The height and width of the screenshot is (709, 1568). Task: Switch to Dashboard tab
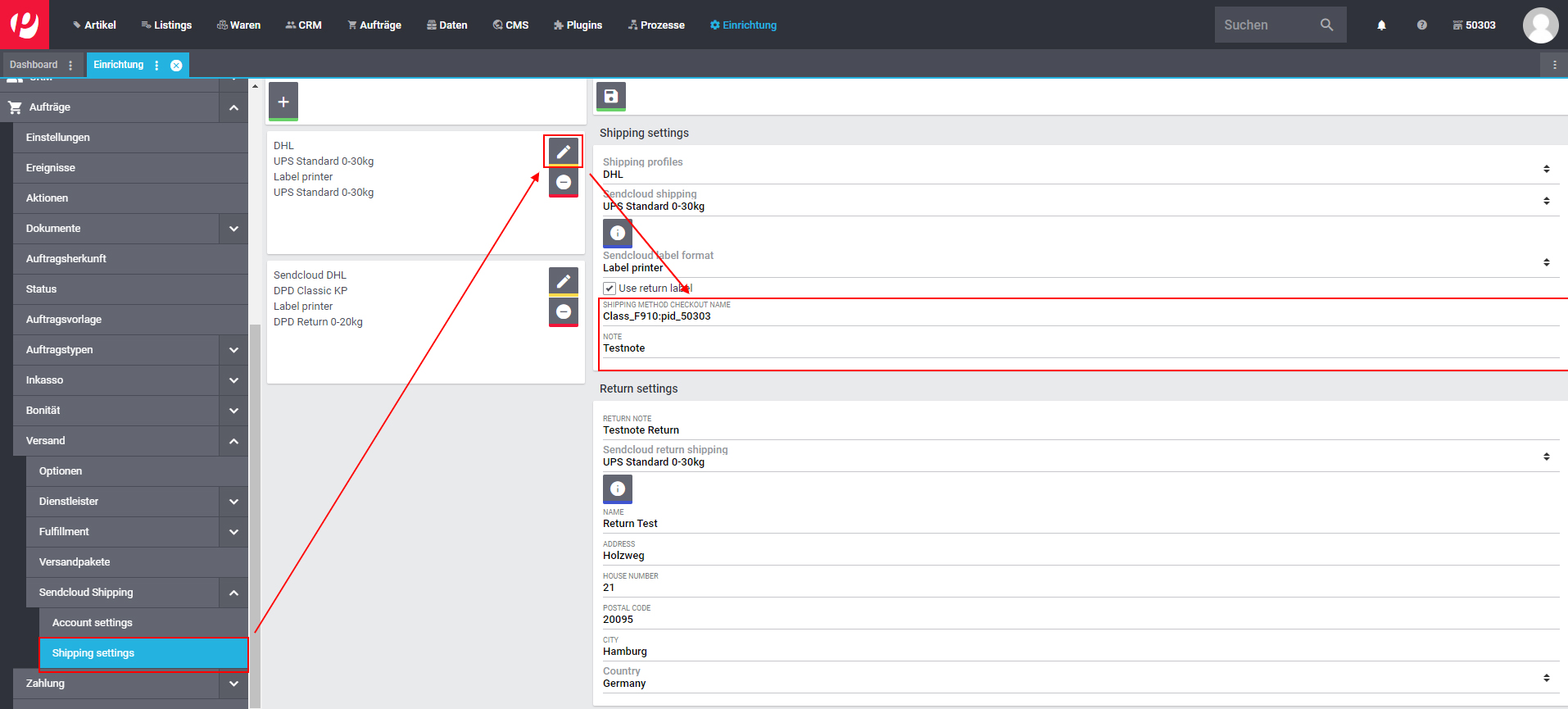[34, 65]
